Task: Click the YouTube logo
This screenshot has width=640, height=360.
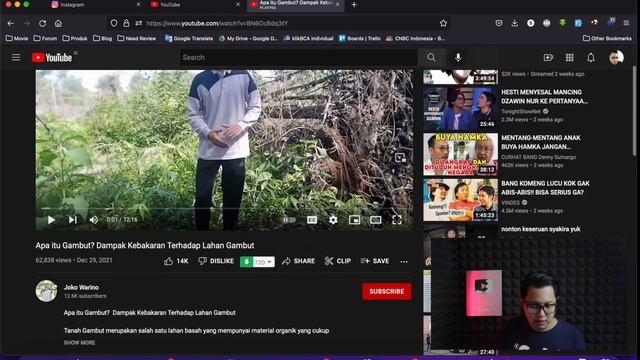Action: (x=52, y=58)
